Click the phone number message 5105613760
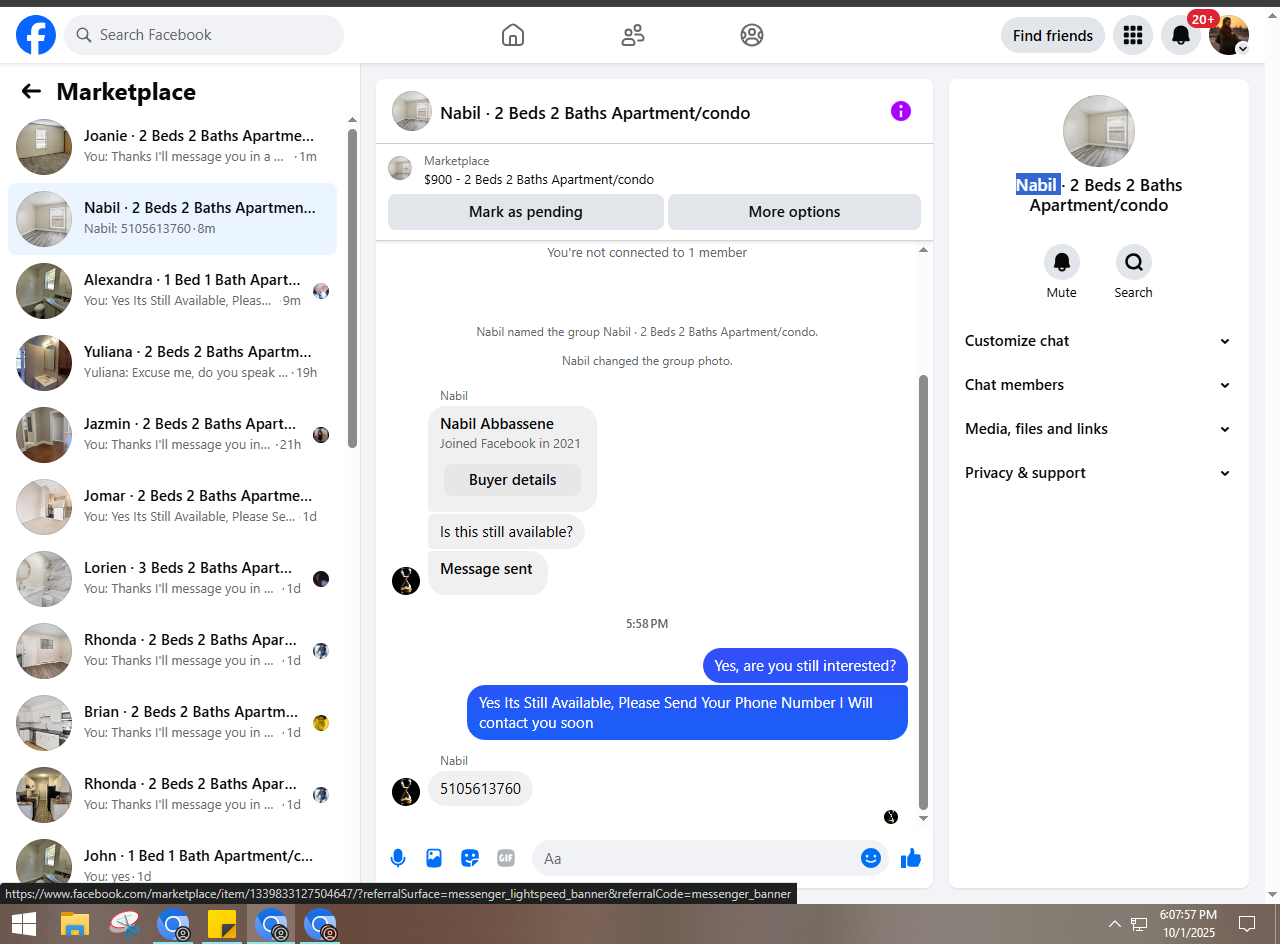 click(481, 789)
